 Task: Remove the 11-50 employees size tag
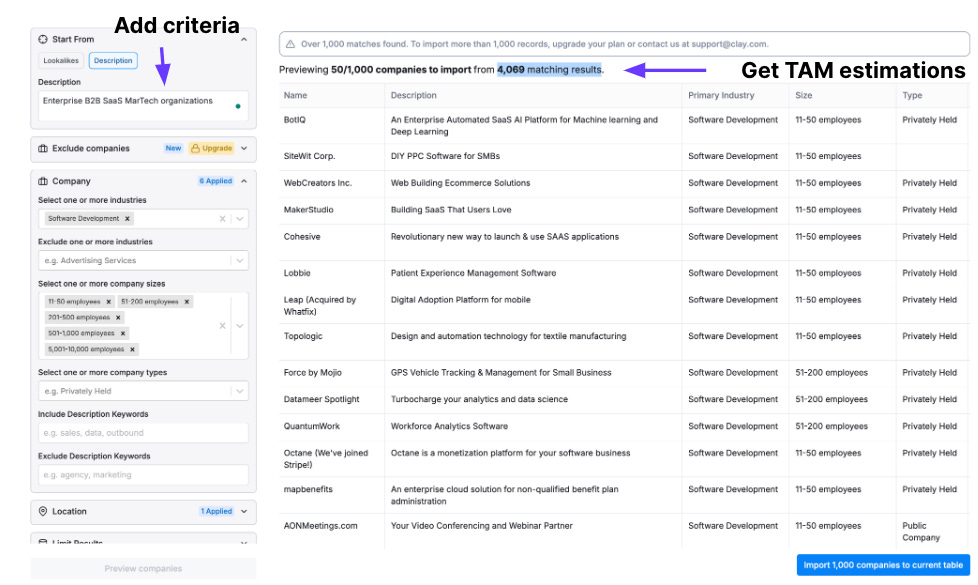(x=109, y=302)
